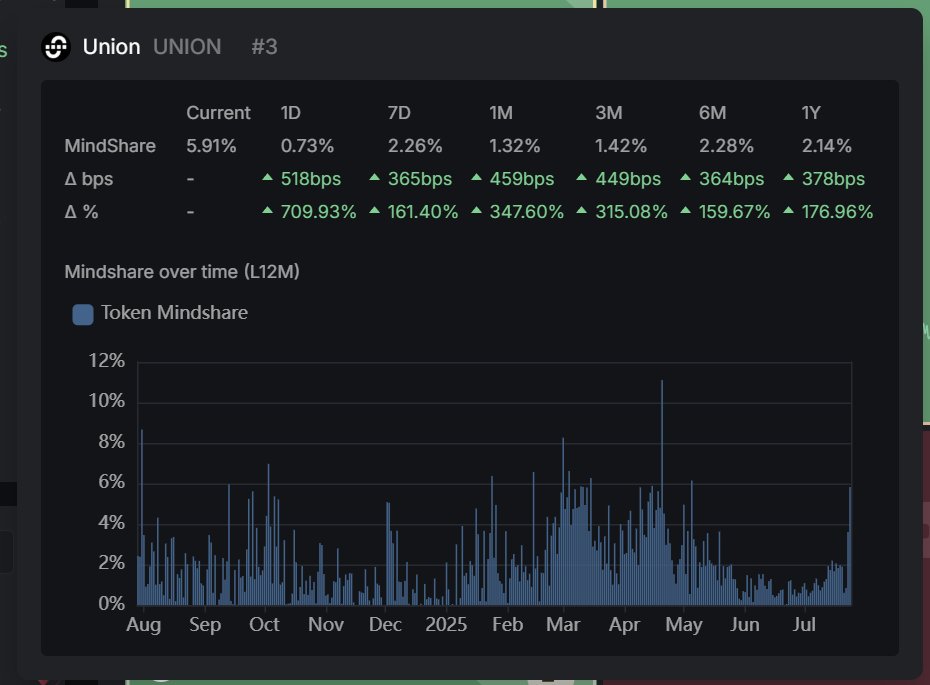Click the latest chart bar at far right
930x685 pixels.
click(850, 546)
